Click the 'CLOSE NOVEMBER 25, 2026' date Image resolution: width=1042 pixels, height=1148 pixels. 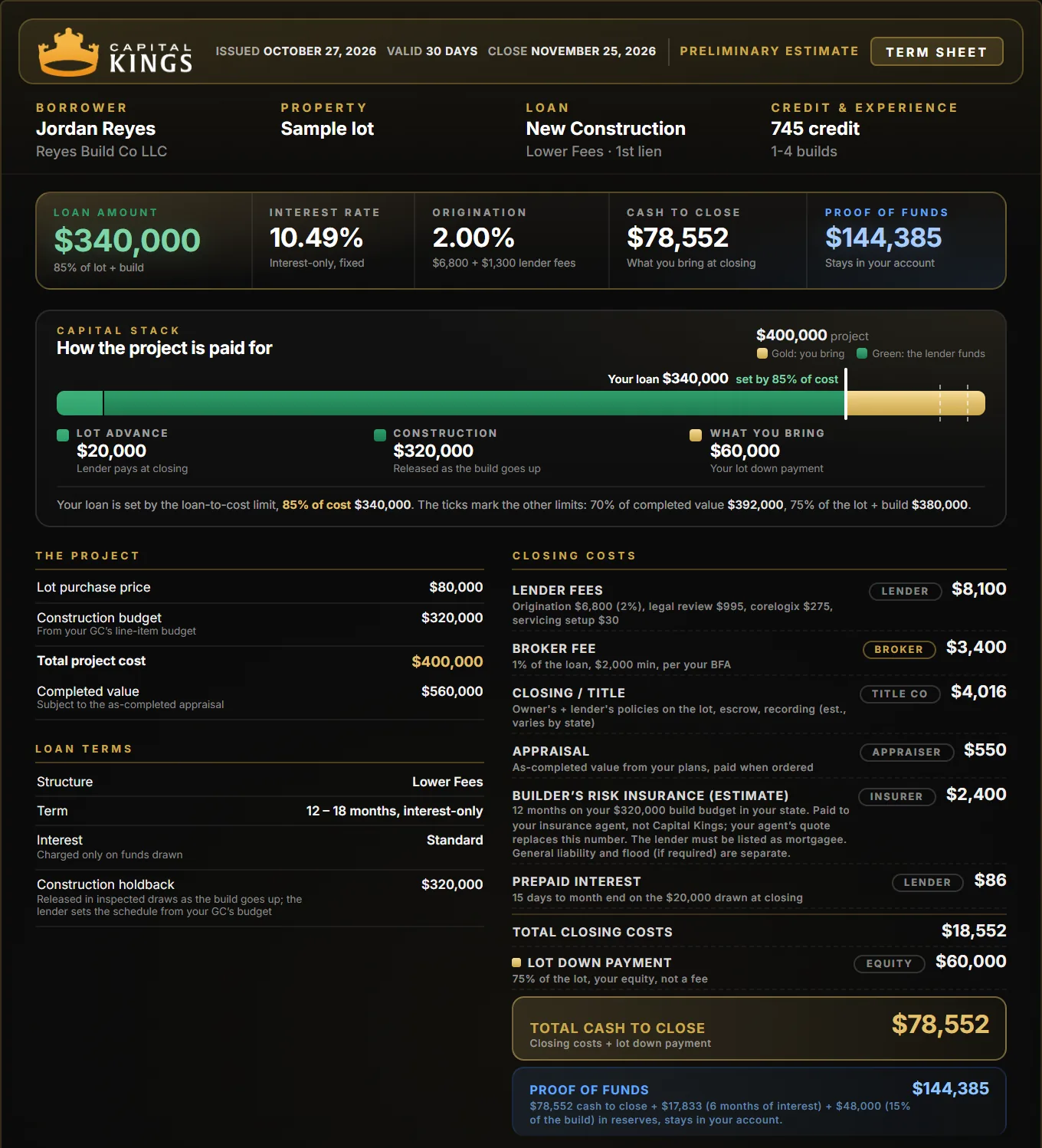[x=572, y=51]
